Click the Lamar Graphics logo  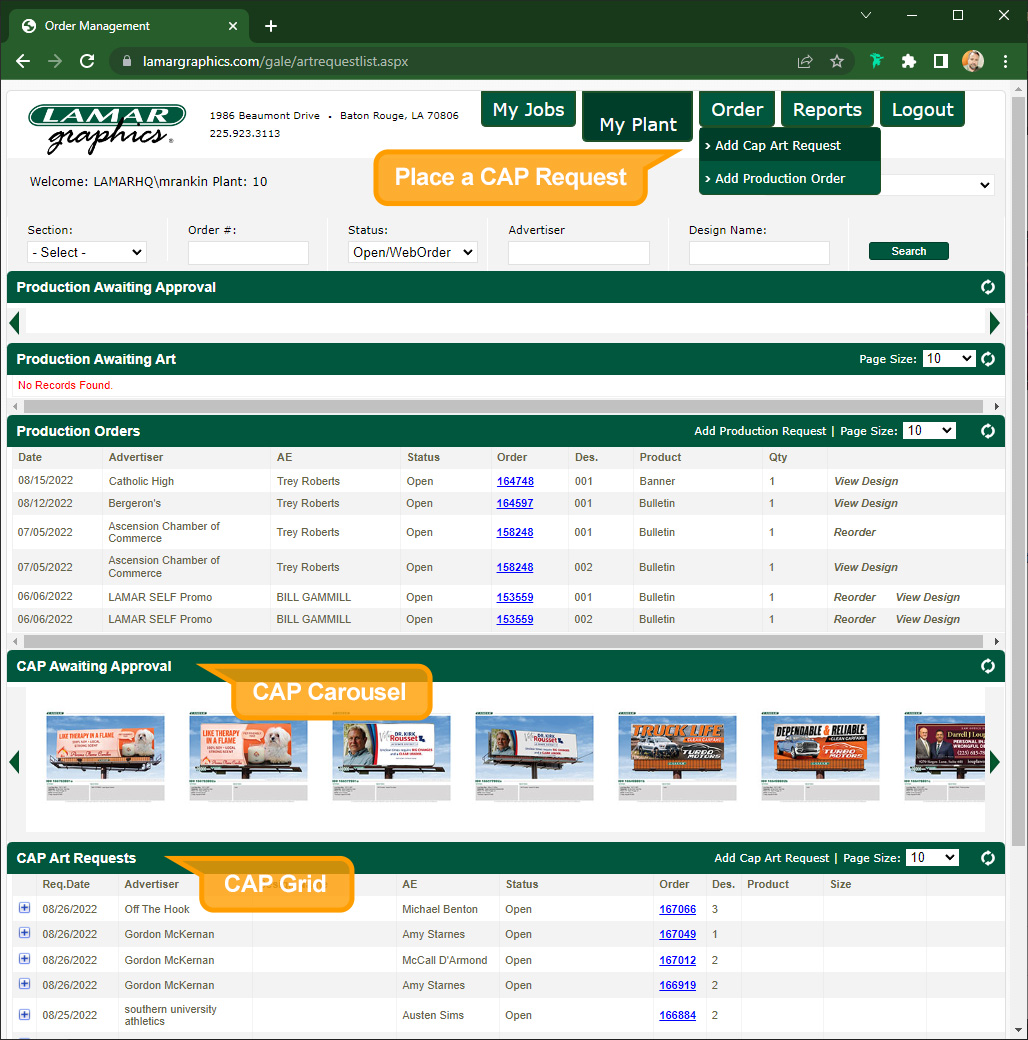pos(107,129)
